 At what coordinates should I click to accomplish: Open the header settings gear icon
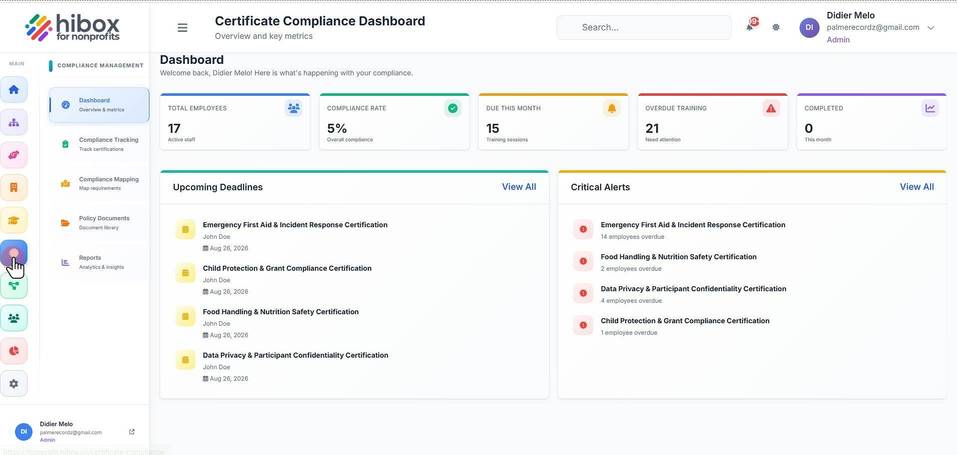[776, 27]
